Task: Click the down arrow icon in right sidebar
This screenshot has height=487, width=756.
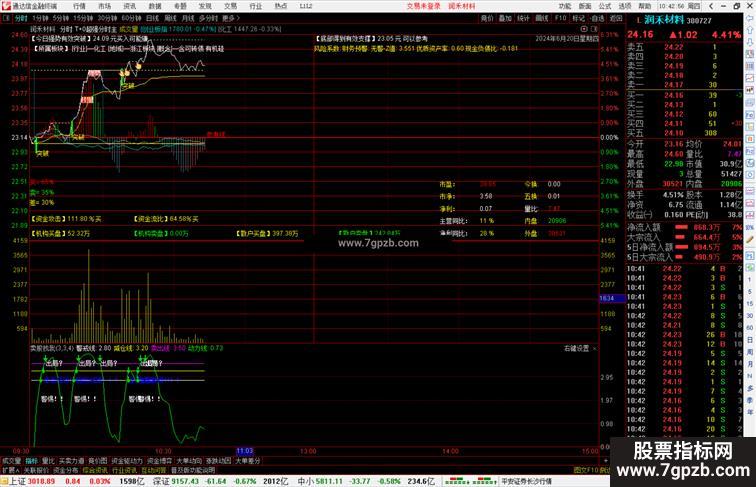Action: point(750,42)
